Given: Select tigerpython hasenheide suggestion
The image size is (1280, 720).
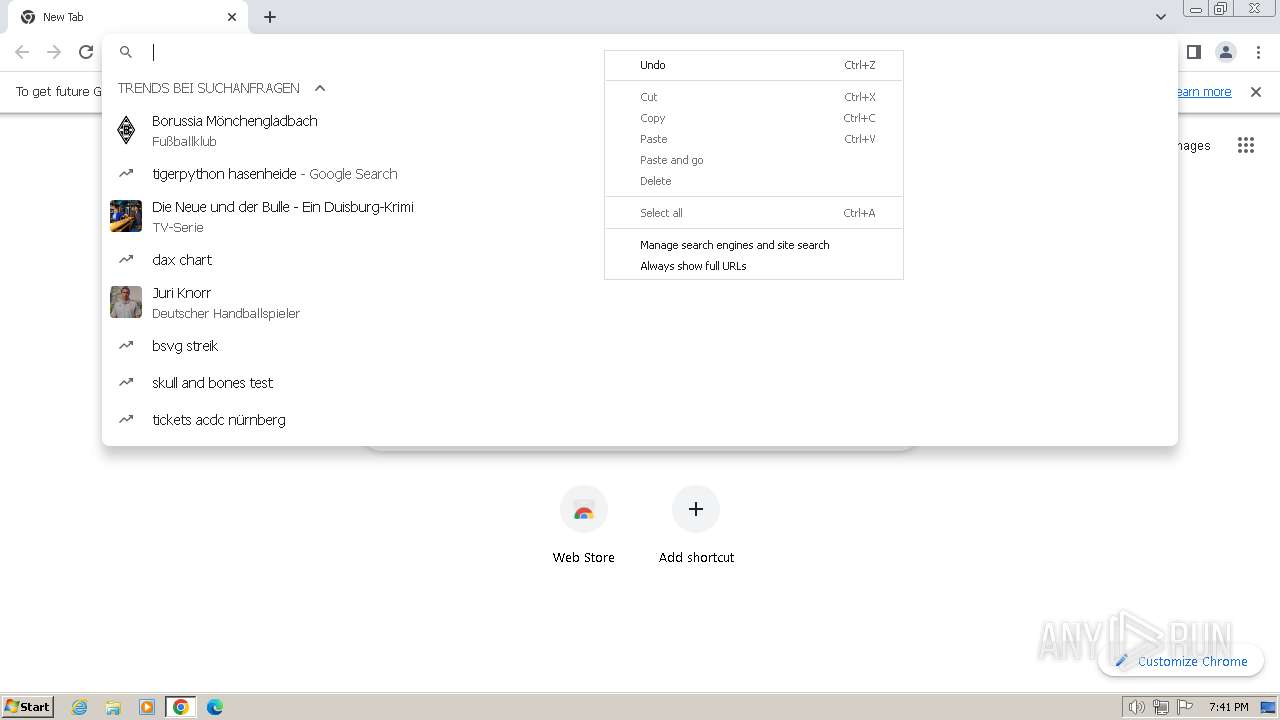Looking at the screenshot, I should click(640, 174).
